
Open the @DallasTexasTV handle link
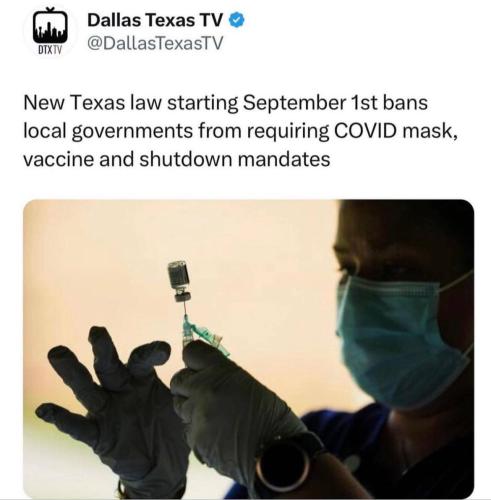pos(155,43)
